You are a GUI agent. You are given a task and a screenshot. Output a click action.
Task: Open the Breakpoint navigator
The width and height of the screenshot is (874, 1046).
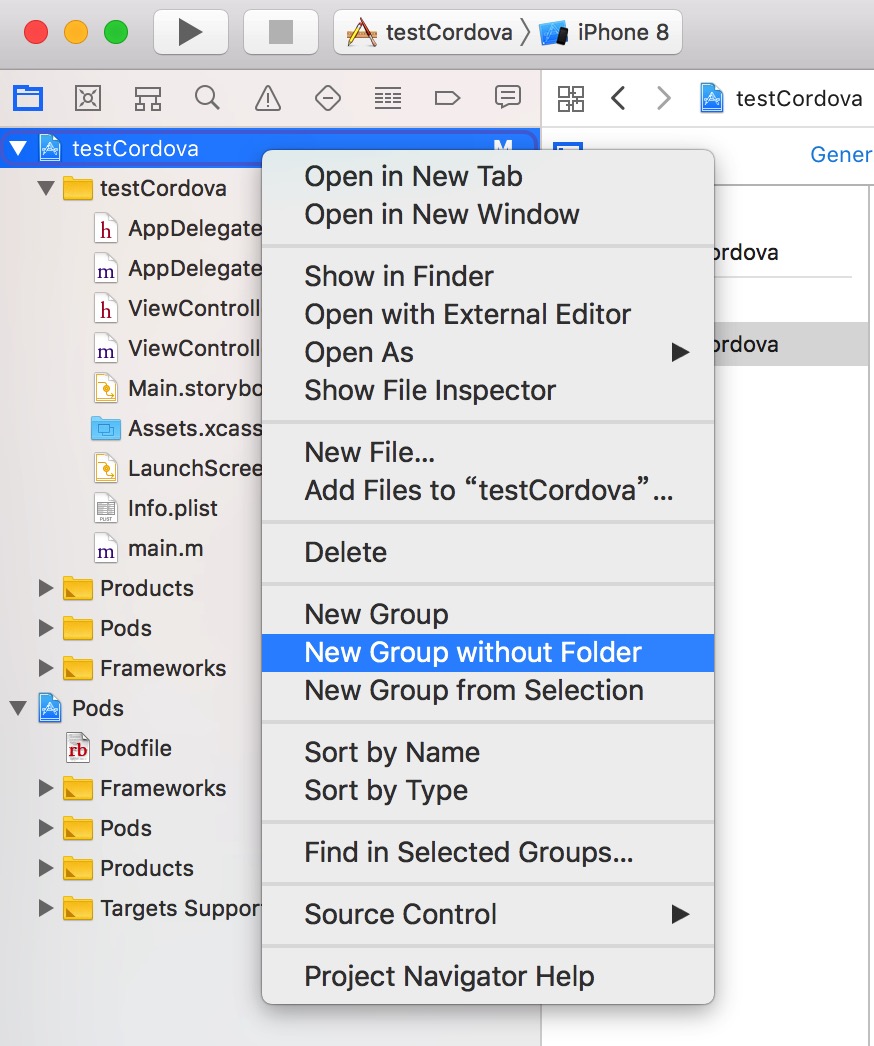[447, 99]
